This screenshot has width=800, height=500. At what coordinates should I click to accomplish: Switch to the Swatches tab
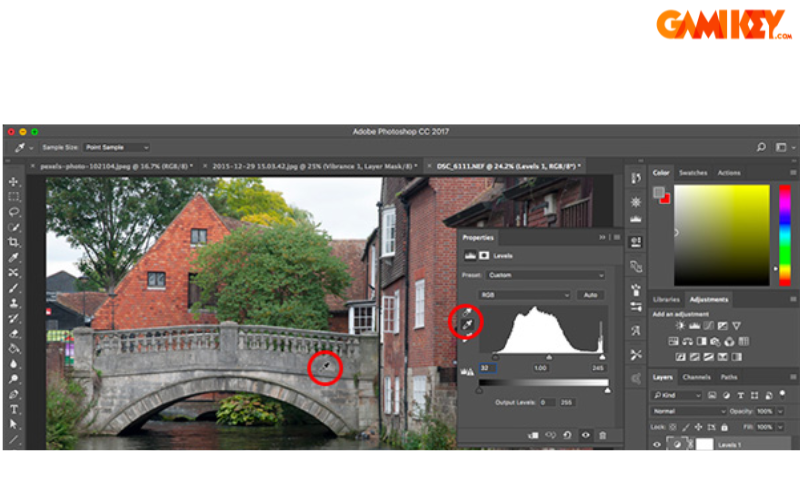coord(693,173)
